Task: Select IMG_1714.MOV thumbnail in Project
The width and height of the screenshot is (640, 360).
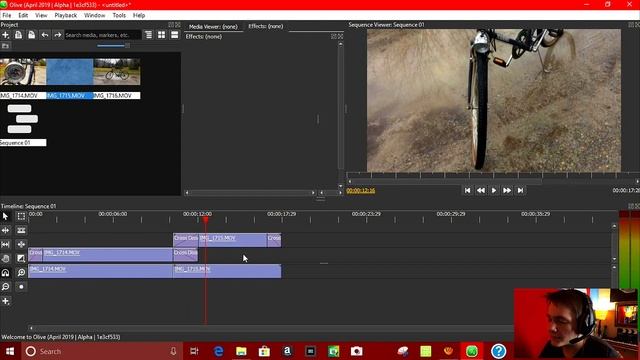Action: (x=23, y=72)
